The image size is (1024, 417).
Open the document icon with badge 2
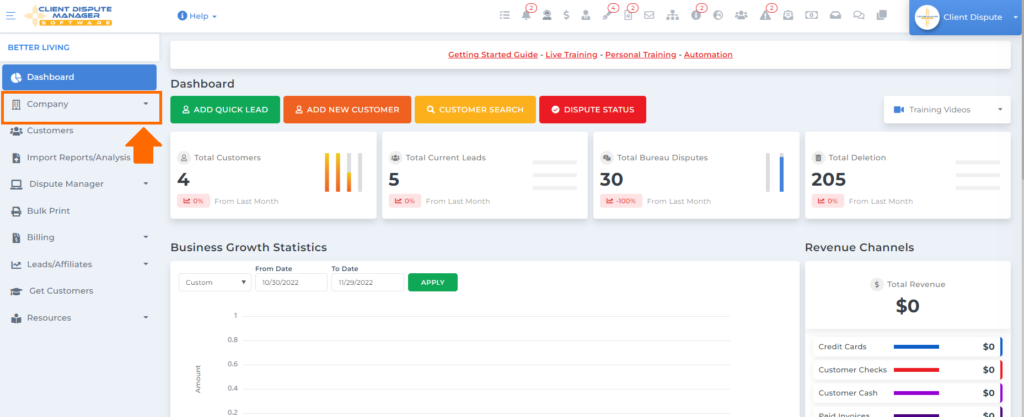coord(628,16)
